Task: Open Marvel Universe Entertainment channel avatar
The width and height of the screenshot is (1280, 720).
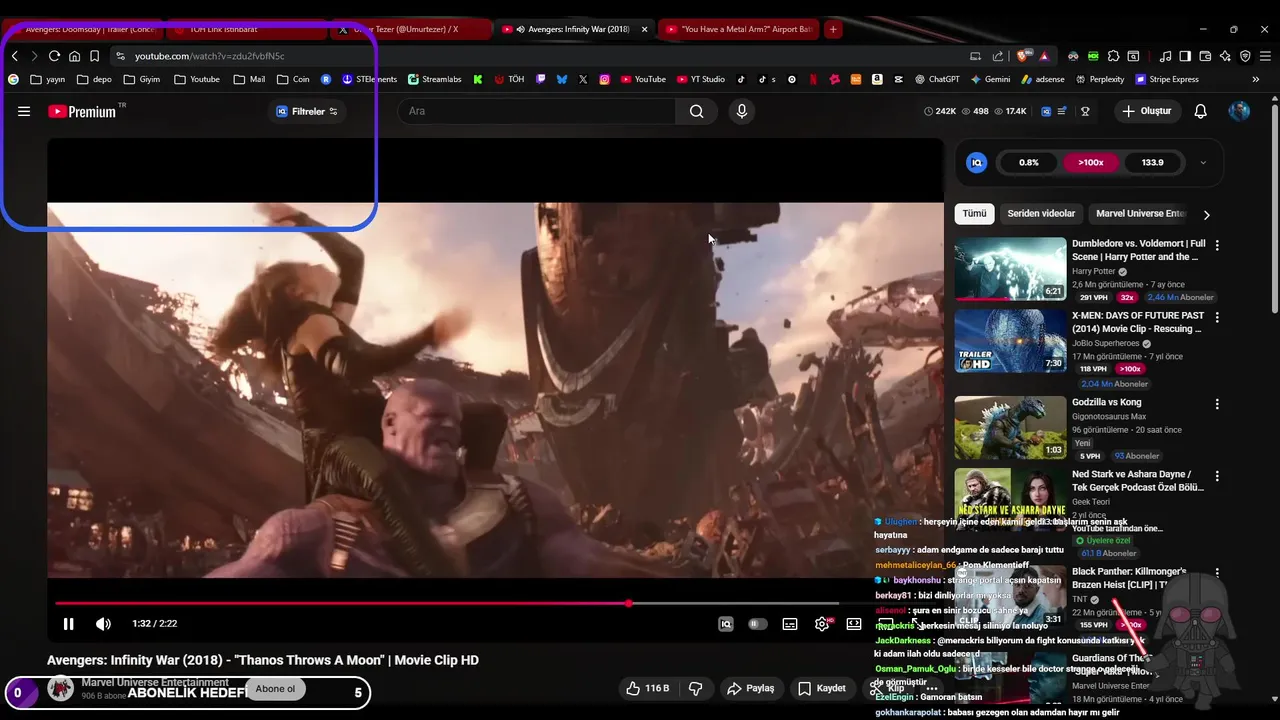Action: (x=60, y=688)
